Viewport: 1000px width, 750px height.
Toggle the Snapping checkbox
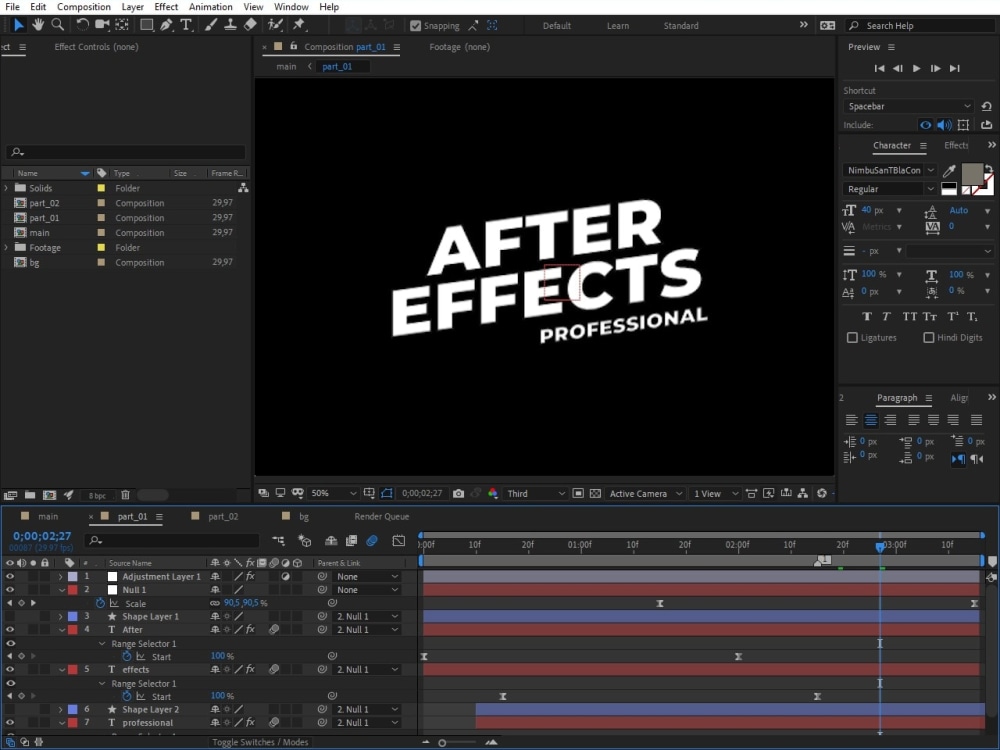pyautogui.click(x=416, y=26)
